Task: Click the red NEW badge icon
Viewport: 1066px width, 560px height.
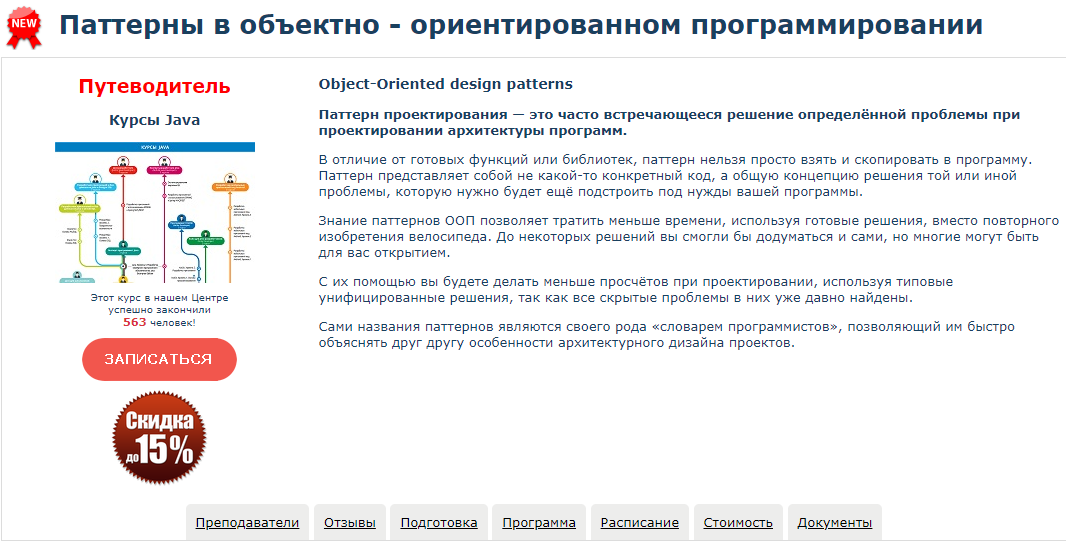Action: pyautogui.click(x=25, y=27)
